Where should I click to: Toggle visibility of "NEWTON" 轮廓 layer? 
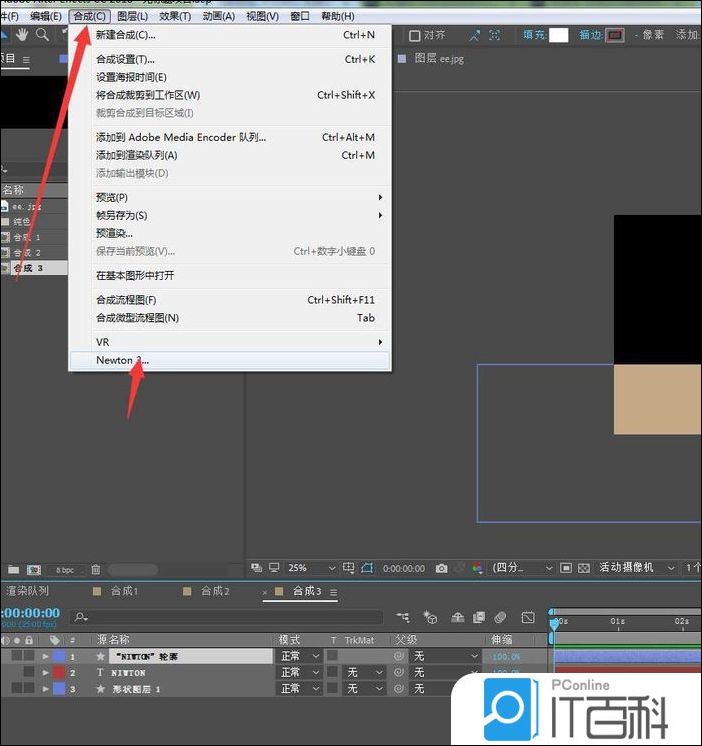pyautogui.click(x=6, y=657)
